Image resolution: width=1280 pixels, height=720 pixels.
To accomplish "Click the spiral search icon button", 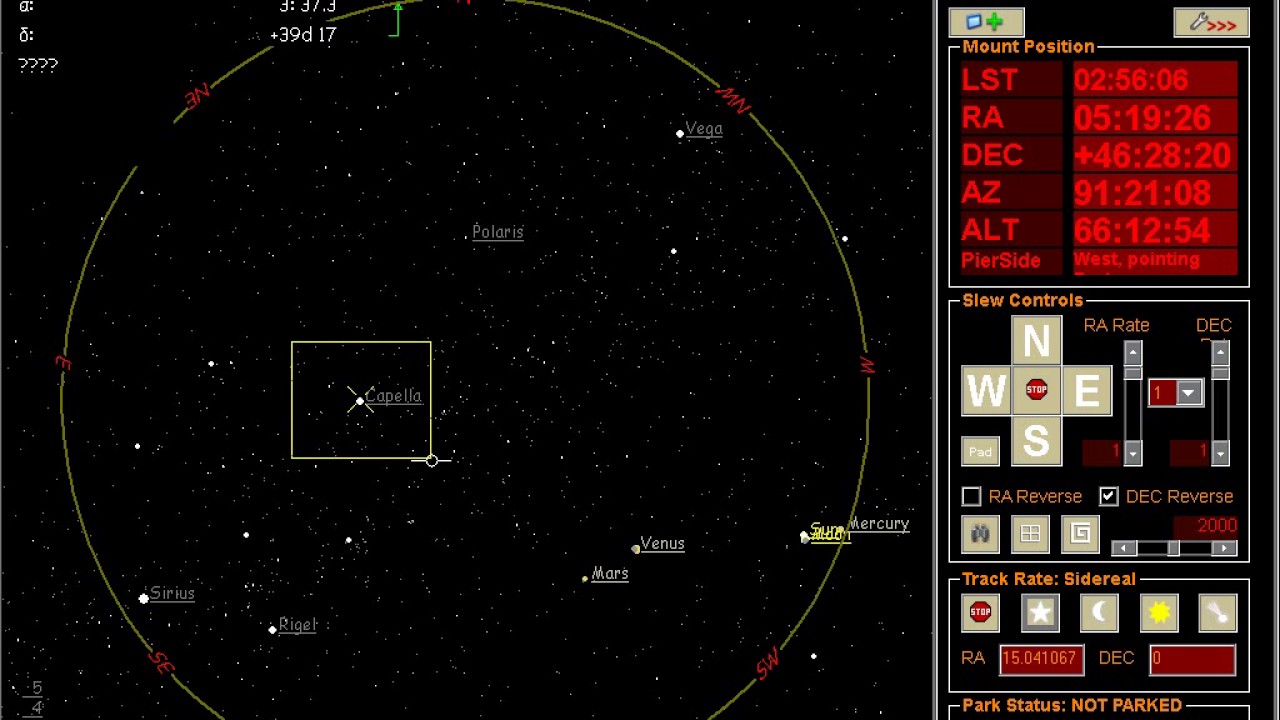I will pos(1080,534).
